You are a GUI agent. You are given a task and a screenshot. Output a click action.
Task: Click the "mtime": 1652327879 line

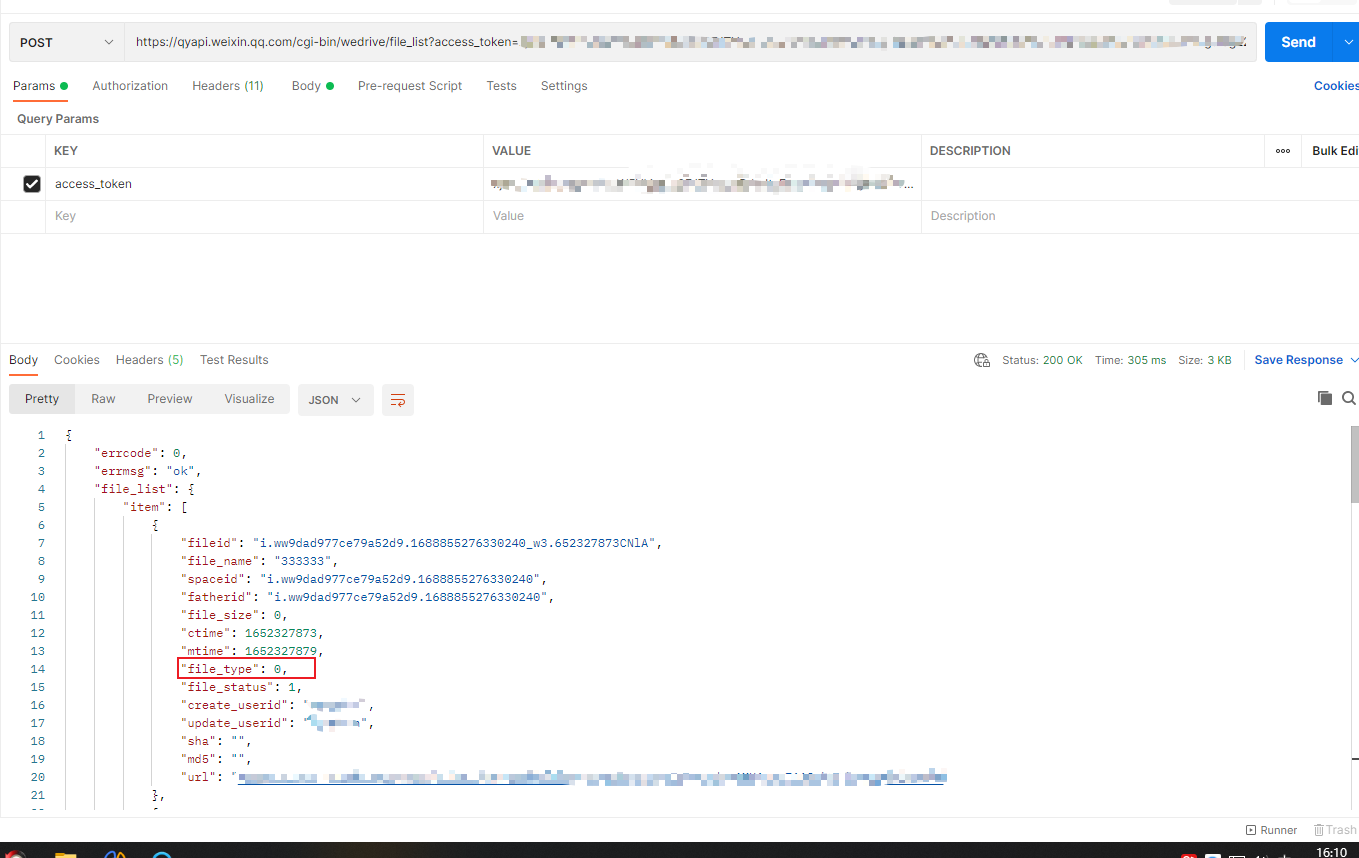pos(252,651)
